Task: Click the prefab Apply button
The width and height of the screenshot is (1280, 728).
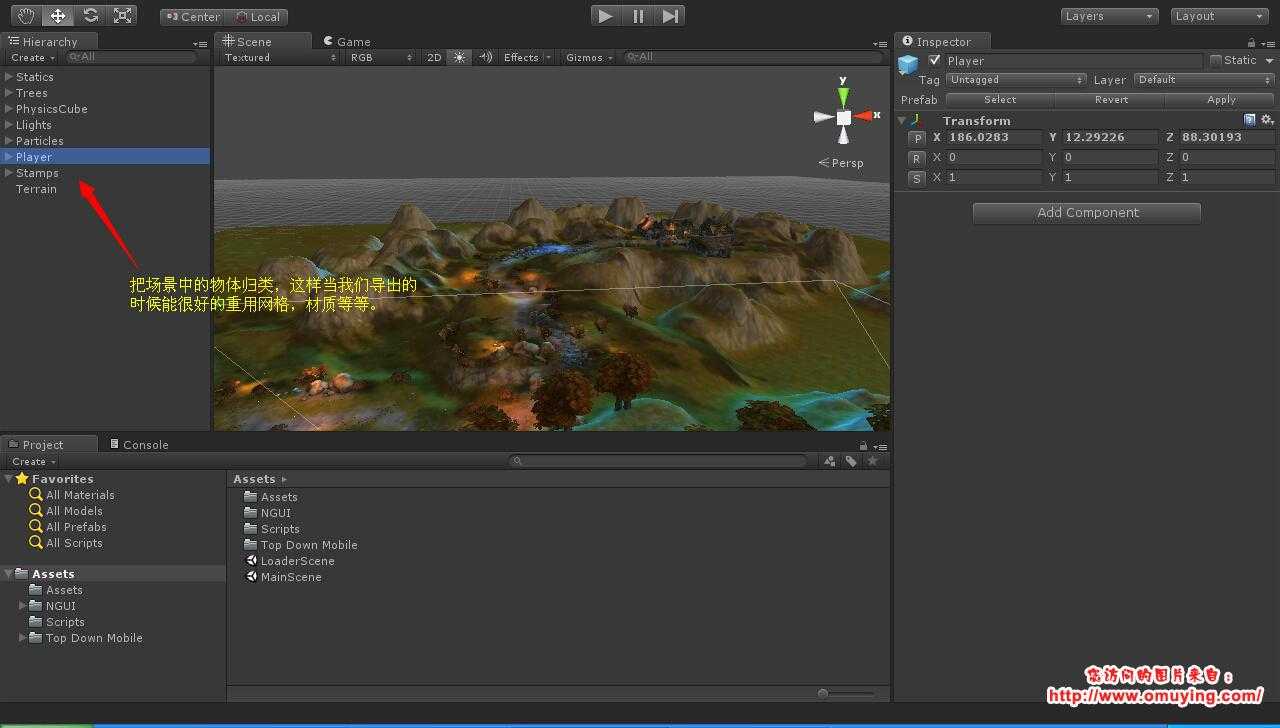Action: pyautogui.click(x=1221, y=99)
